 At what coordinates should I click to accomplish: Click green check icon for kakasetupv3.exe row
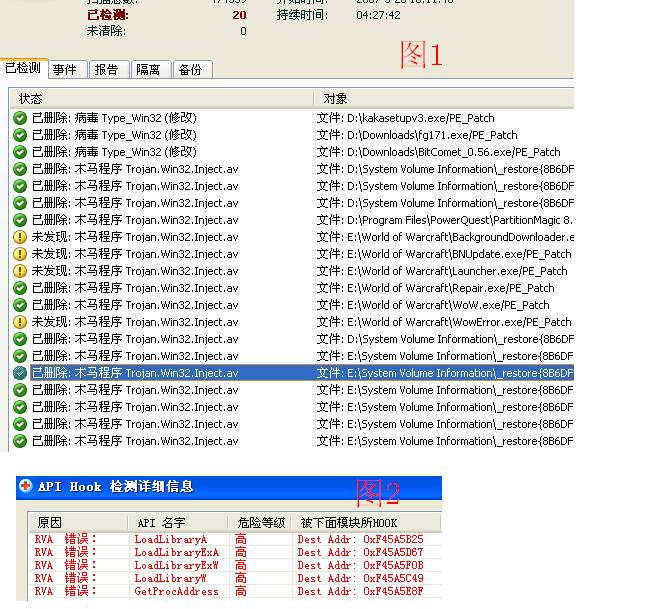coord(20,118)
